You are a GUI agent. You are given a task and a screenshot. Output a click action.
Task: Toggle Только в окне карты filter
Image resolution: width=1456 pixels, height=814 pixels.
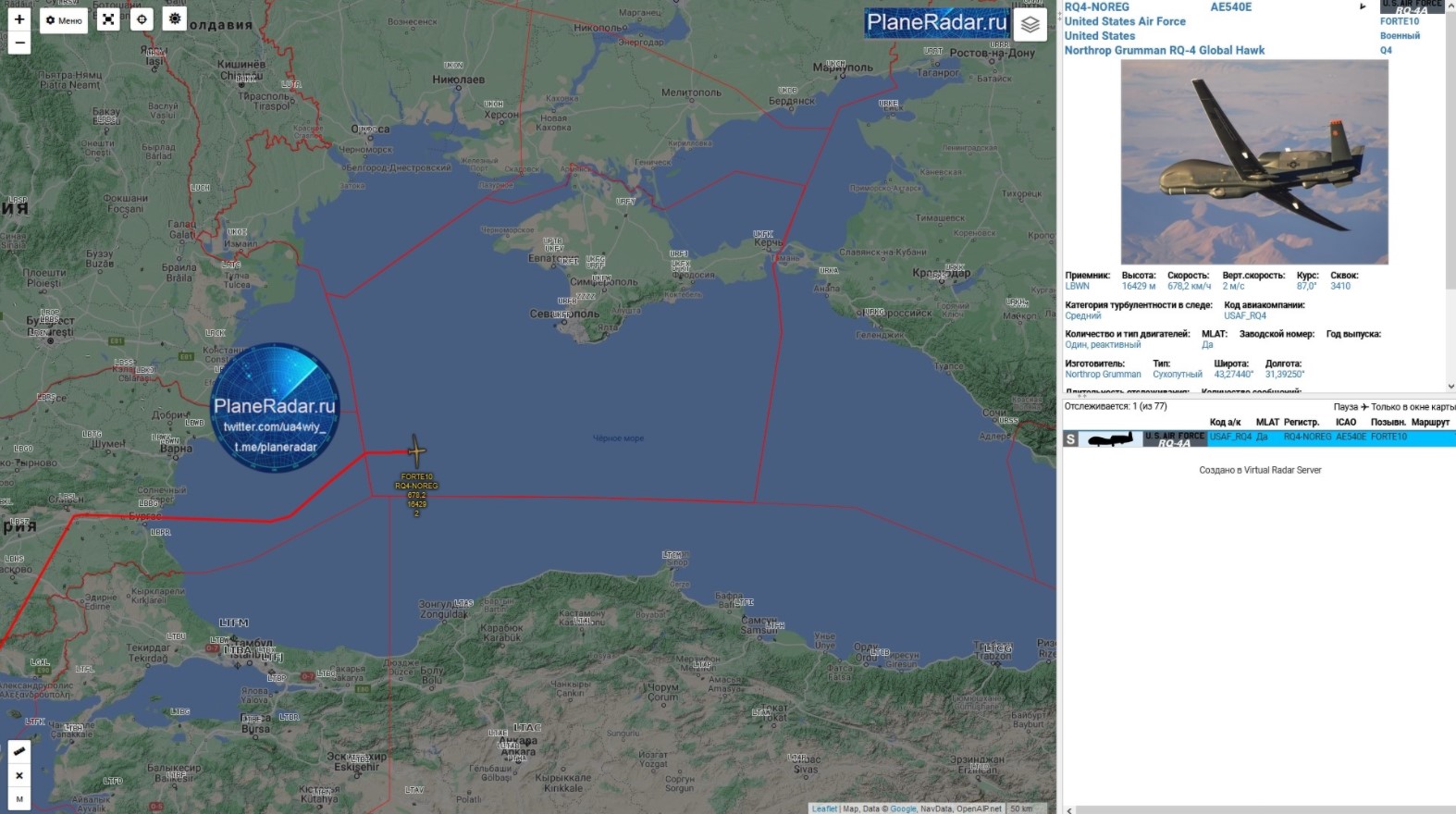point(1413,407)
